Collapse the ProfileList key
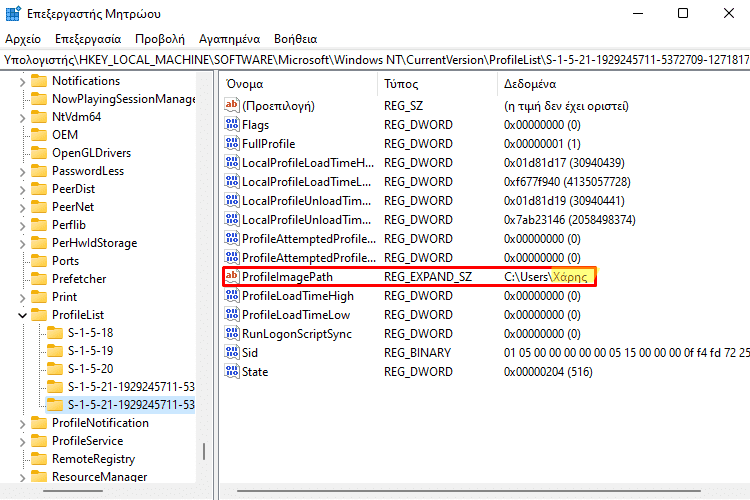This screenshot has width=750, height=500. click(22, 315)
